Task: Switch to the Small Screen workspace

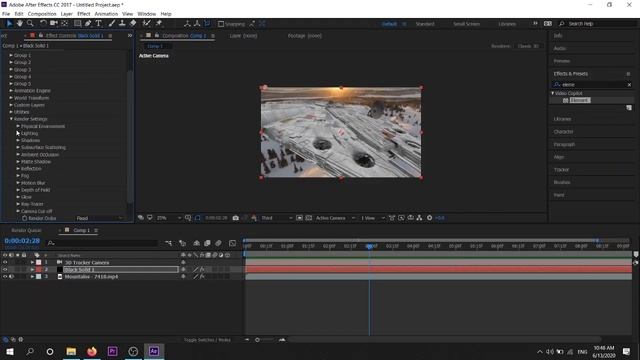Action: coord(467,24)
